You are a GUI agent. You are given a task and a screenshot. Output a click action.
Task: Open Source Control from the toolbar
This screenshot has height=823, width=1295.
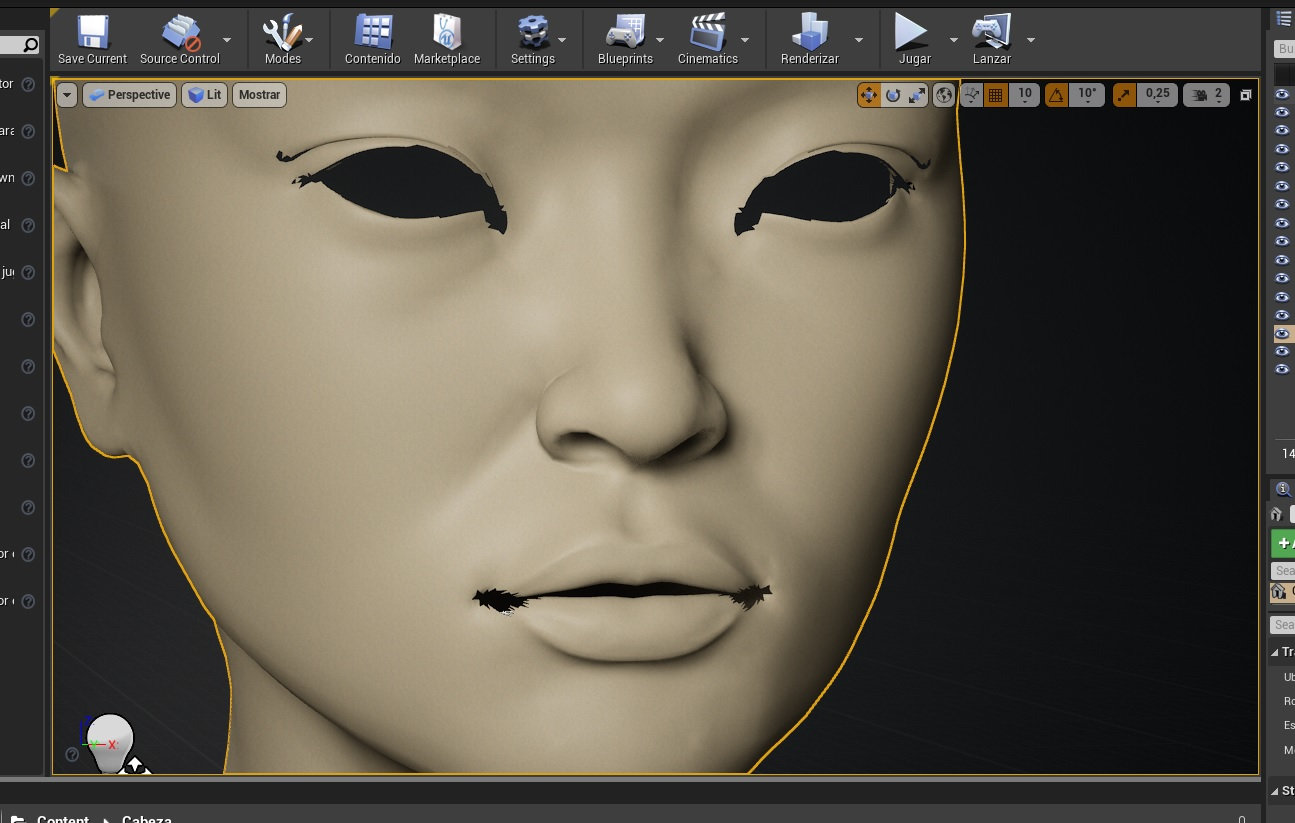[x=180, y=40]
